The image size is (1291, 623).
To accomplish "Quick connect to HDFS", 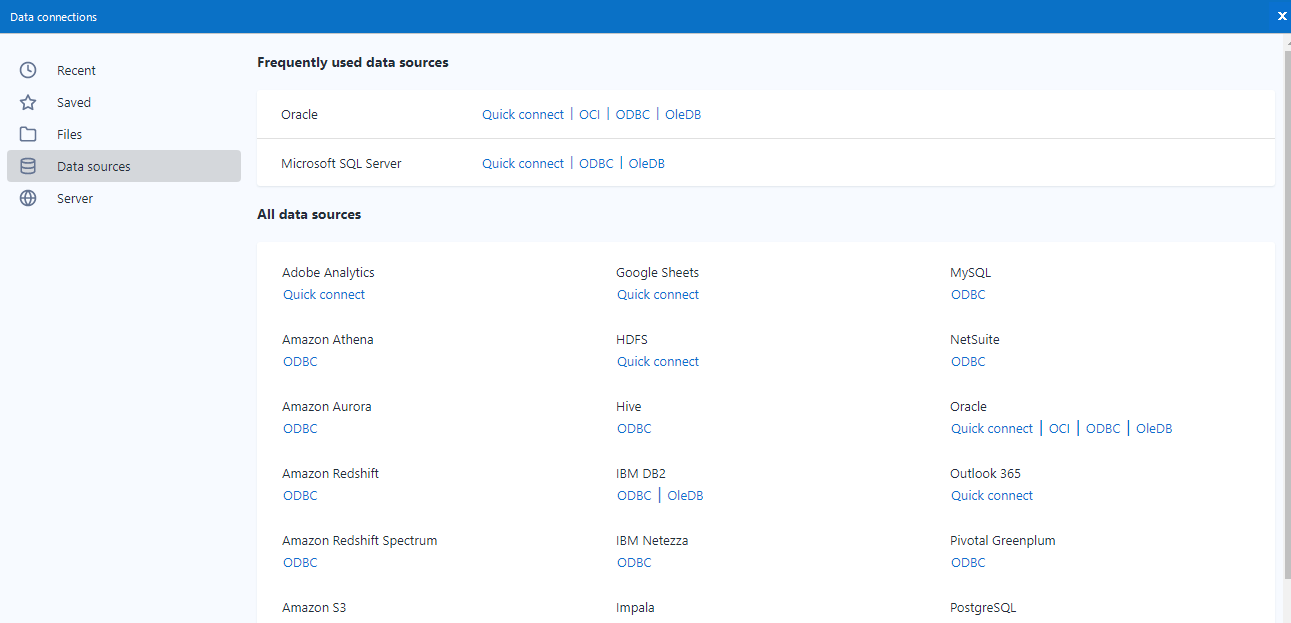I will point(658,361).
